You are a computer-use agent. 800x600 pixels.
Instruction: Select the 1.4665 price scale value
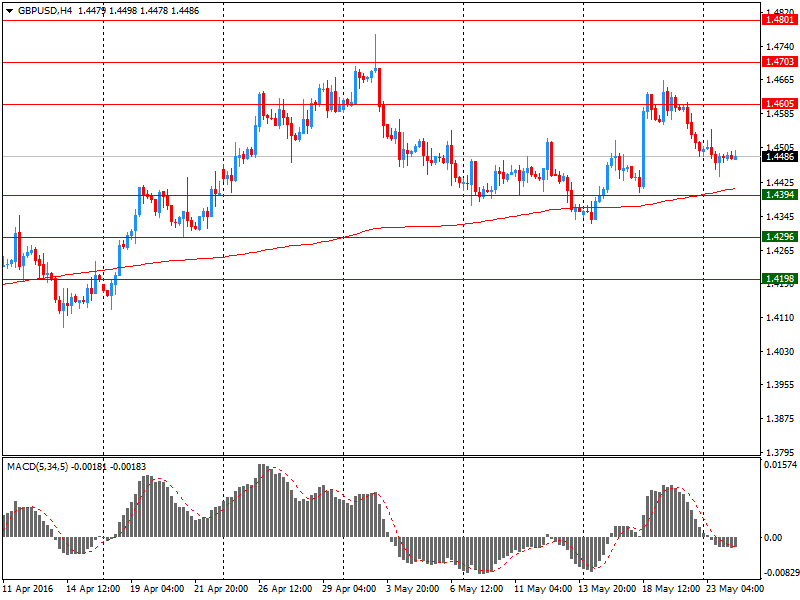coord(780,80)
